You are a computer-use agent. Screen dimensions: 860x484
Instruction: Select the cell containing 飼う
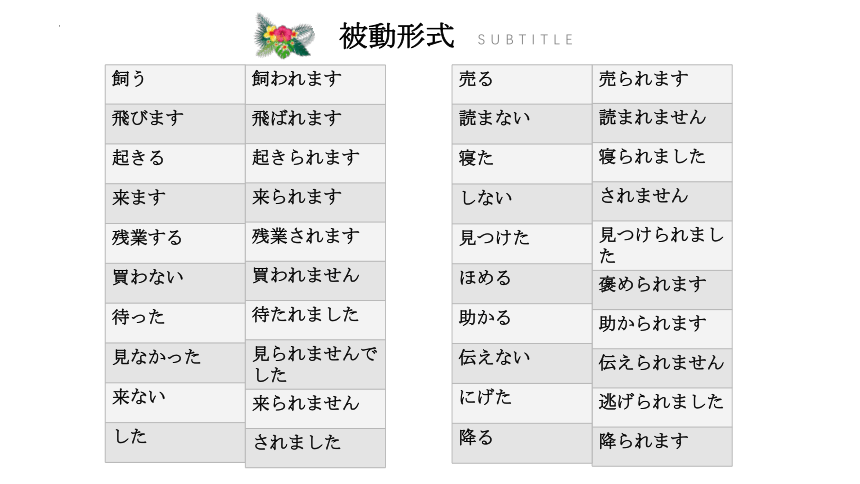point(175,85)
